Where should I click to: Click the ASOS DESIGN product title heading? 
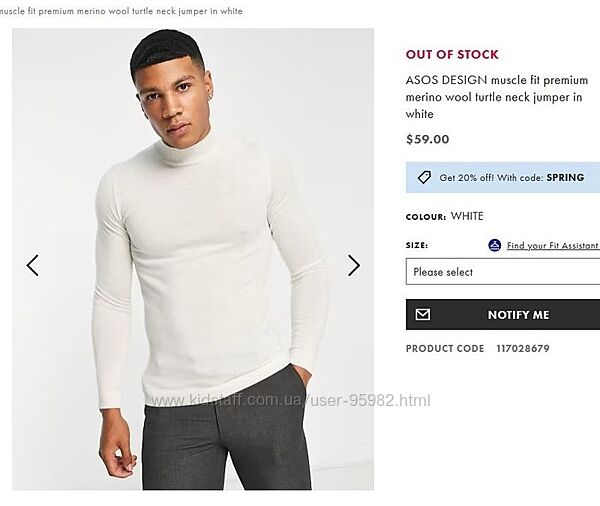tap(494, 97)
